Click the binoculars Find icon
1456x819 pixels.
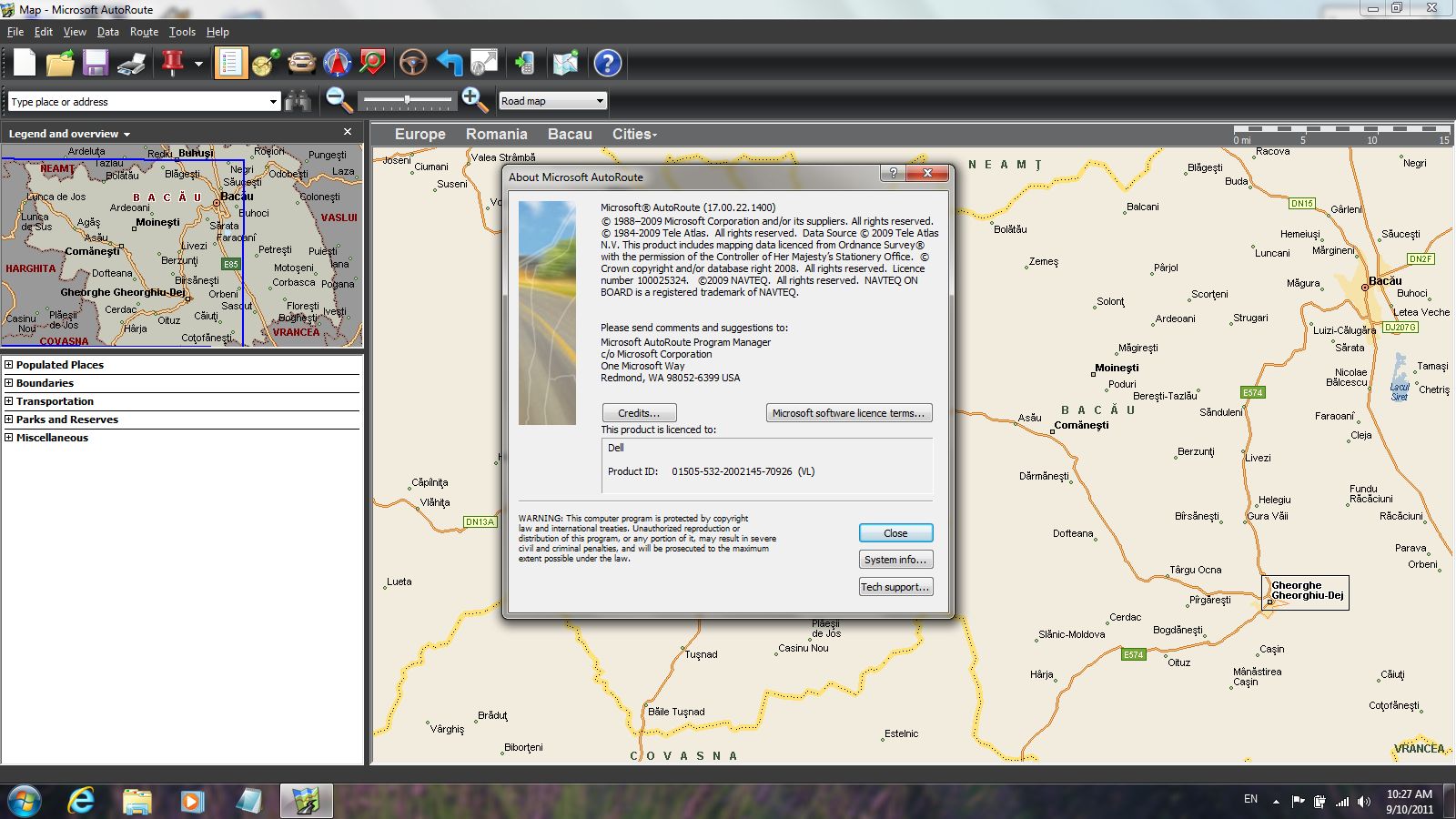click(x=298, y=101)
